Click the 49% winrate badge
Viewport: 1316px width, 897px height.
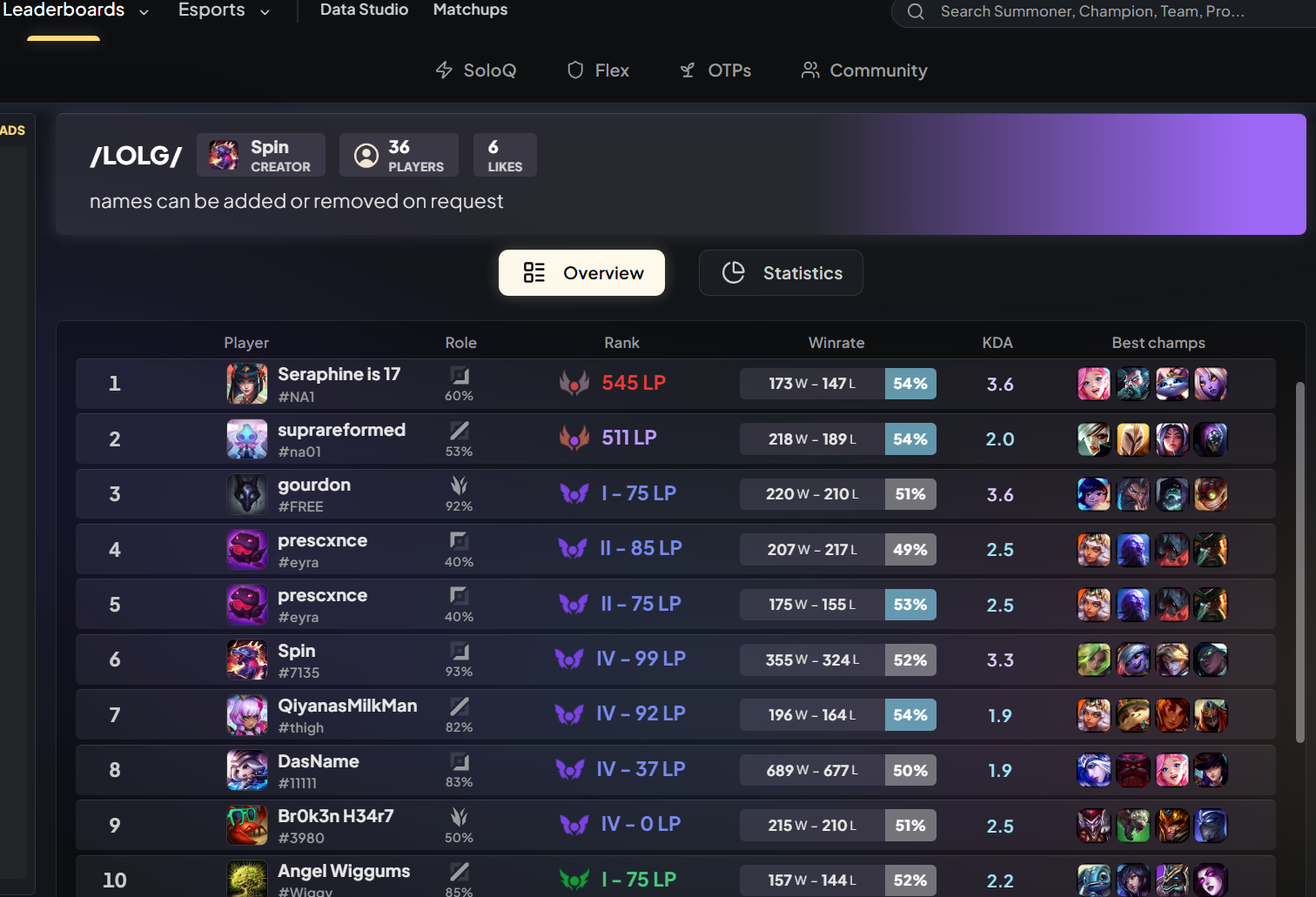910,550
